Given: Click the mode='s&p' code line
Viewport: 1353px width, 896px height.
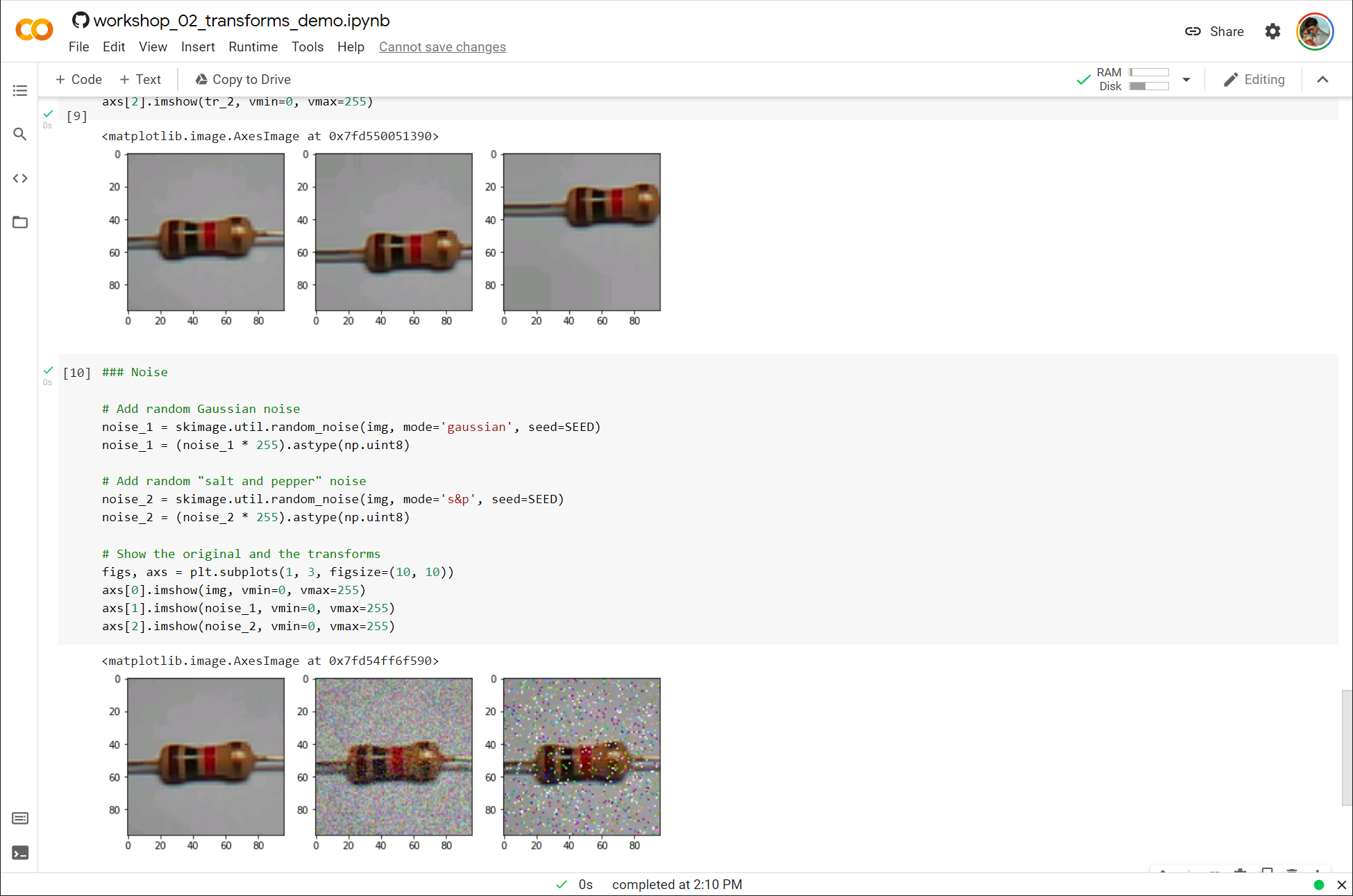Looking at the screenshot, I should click(333, 499).
